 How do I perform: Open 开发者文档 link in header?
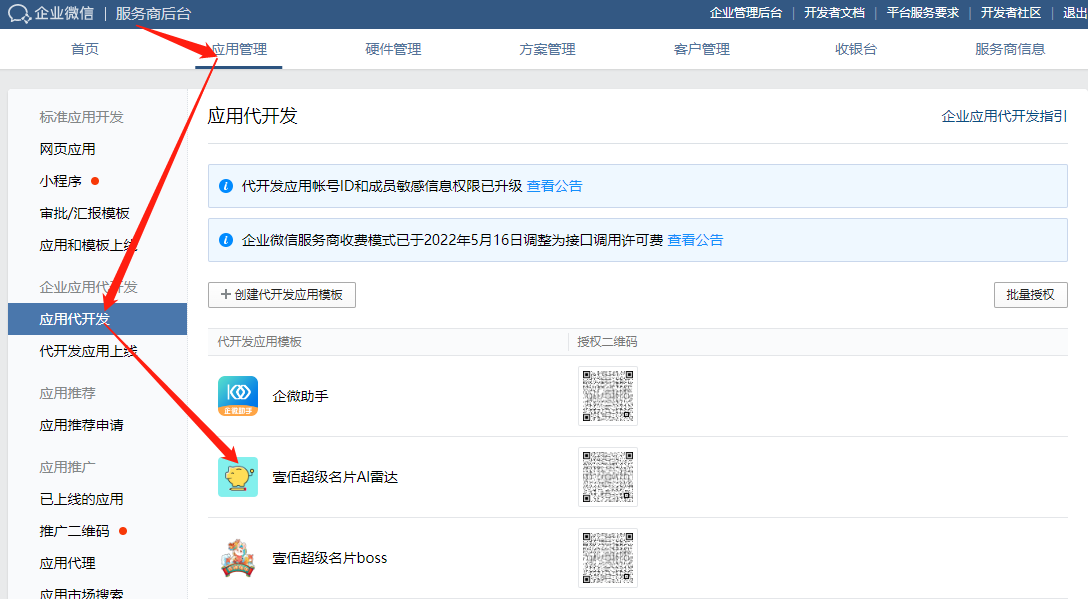(x=835, y=13)
